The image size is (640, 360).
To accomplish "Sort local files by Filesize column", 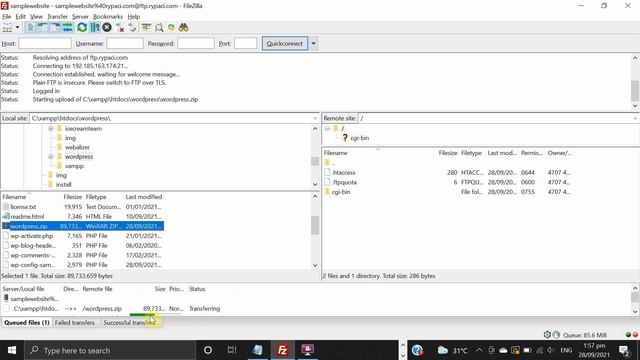I will pos(72,197).
